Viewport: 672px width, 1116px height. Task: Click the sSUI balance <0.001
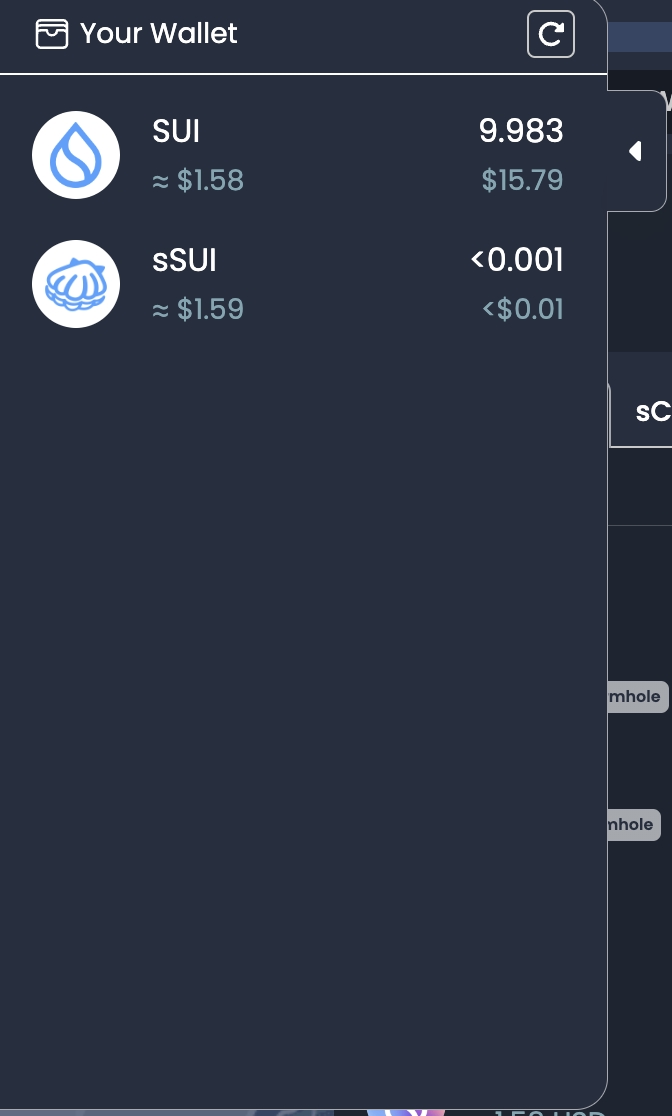(x=517, y=260)
